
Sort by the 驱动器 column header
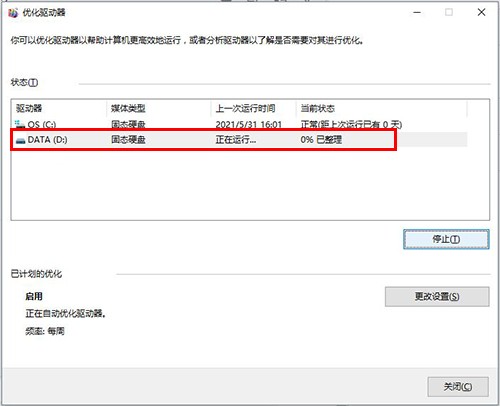[59, 108]
